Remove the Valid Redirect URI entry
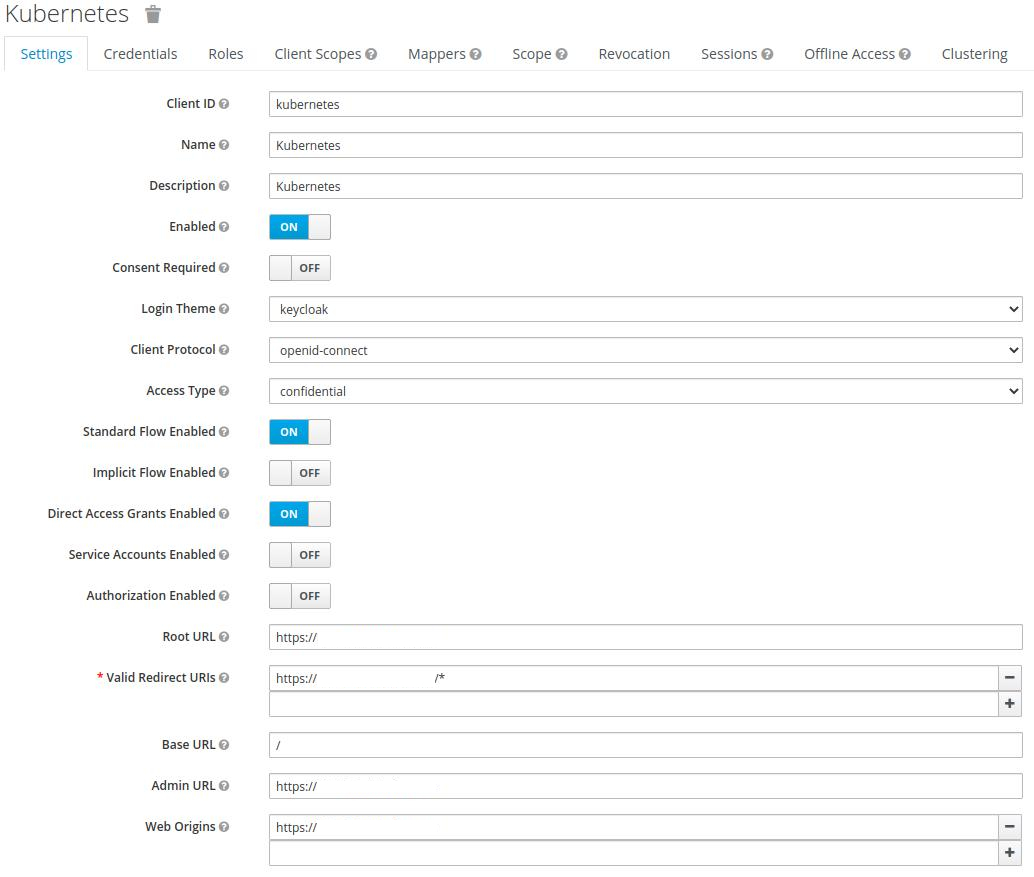The width and height of the screenshot is (1034, 877). 1010,677
